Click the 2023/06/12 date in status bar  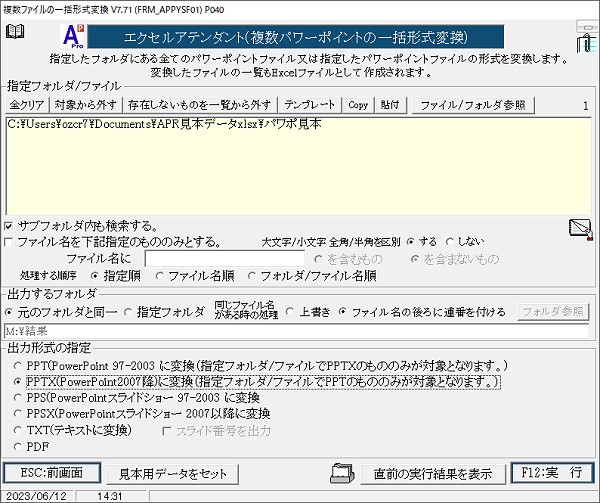click(37, 496)
